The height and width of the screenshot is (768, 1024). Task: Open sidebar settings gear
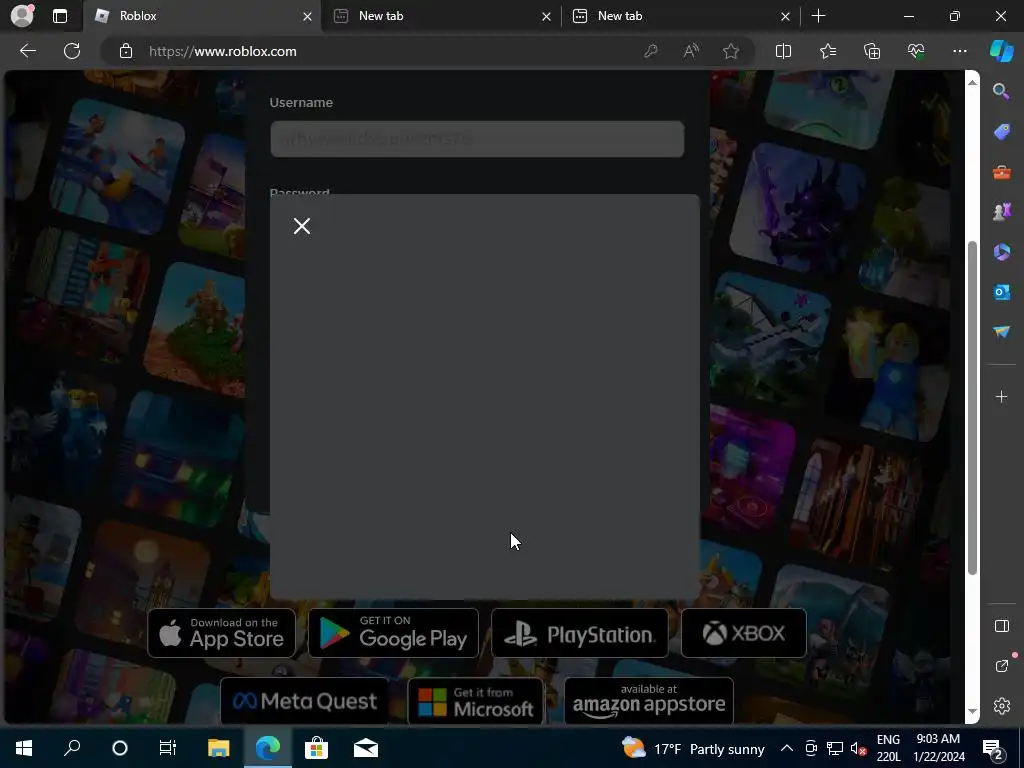1001,706
